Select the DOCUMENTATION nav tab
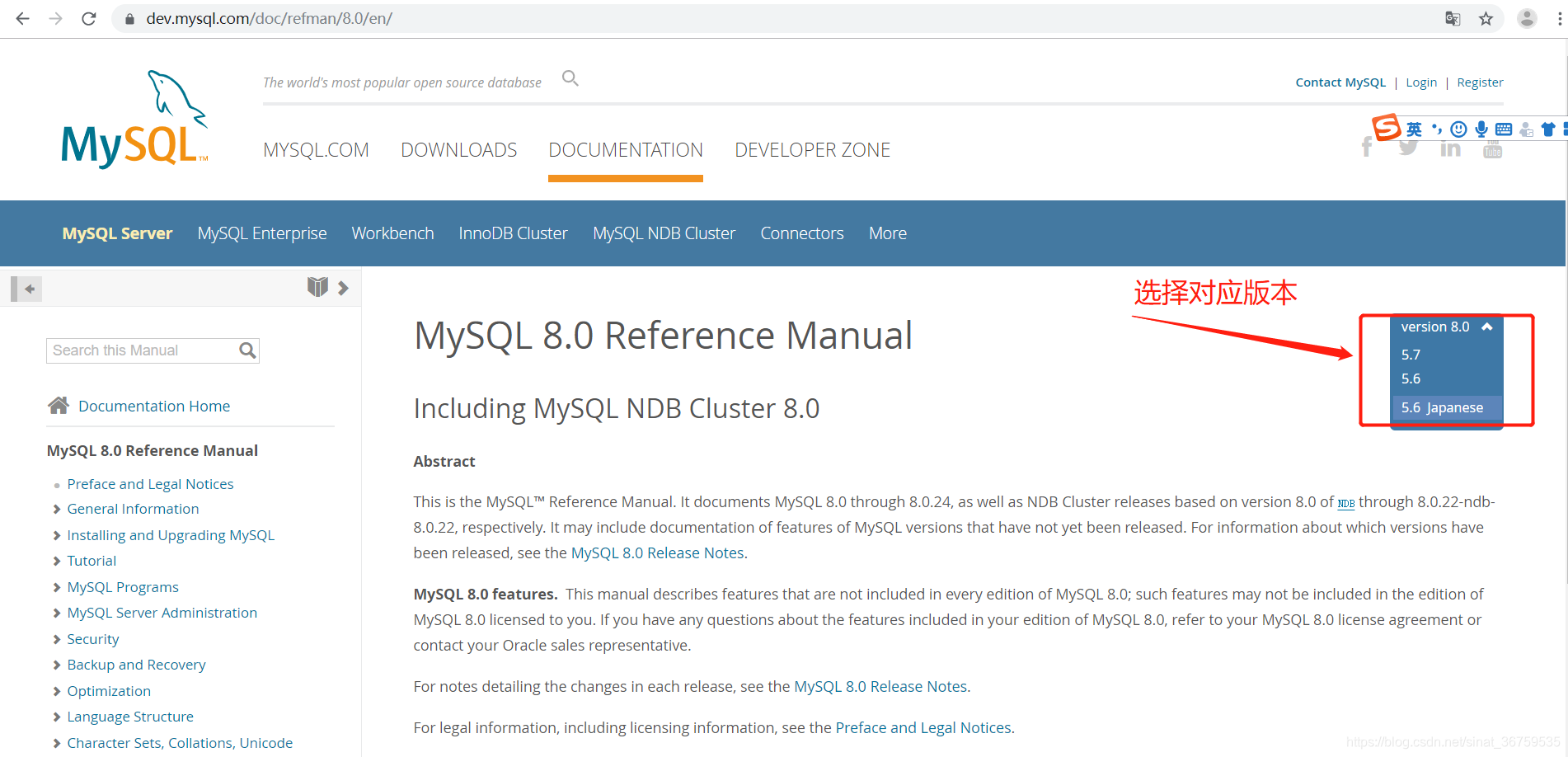 pos(626,150)
